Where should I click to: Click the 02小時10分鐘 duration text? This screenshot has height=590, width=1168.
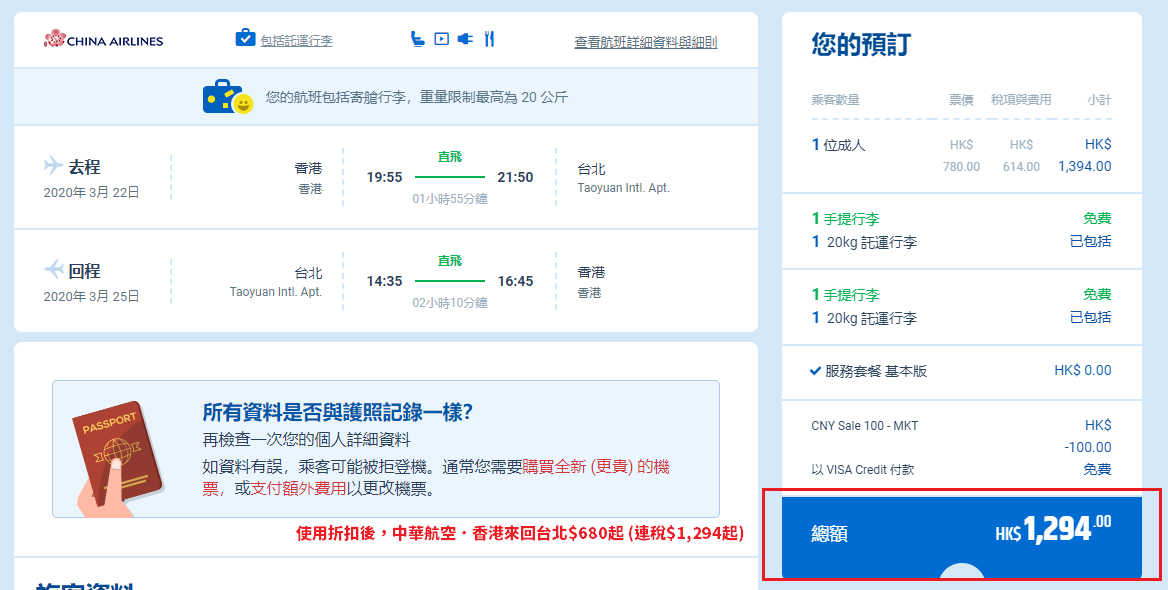pyautogui.click(x=450, y=303)
